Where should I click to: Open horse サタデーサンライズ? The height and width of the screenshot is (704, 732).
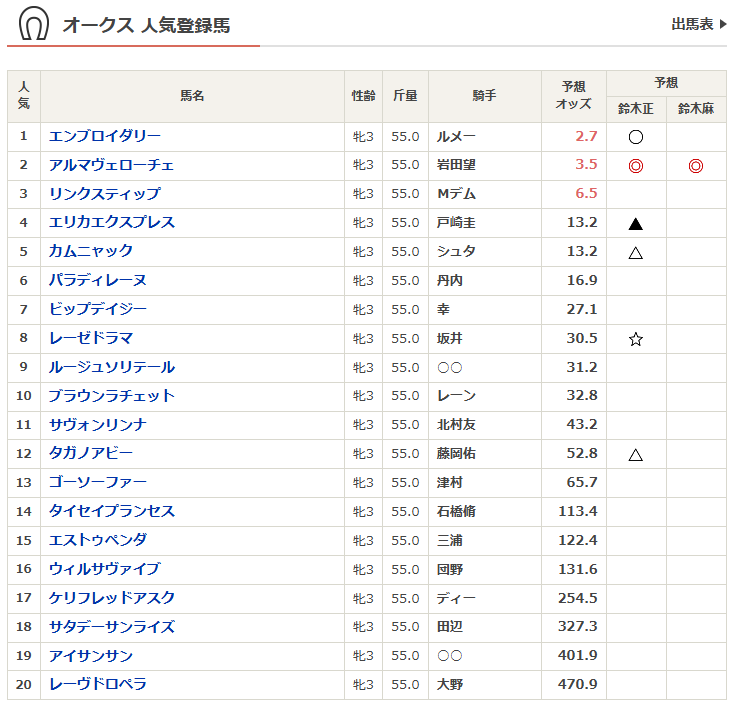[112, 627]
